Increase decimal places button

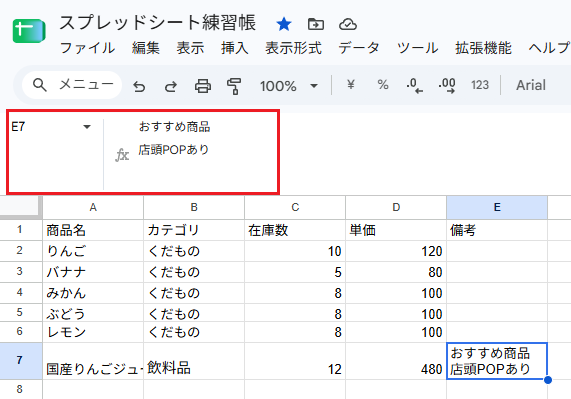pyautogui.click(x=447, y=86)
